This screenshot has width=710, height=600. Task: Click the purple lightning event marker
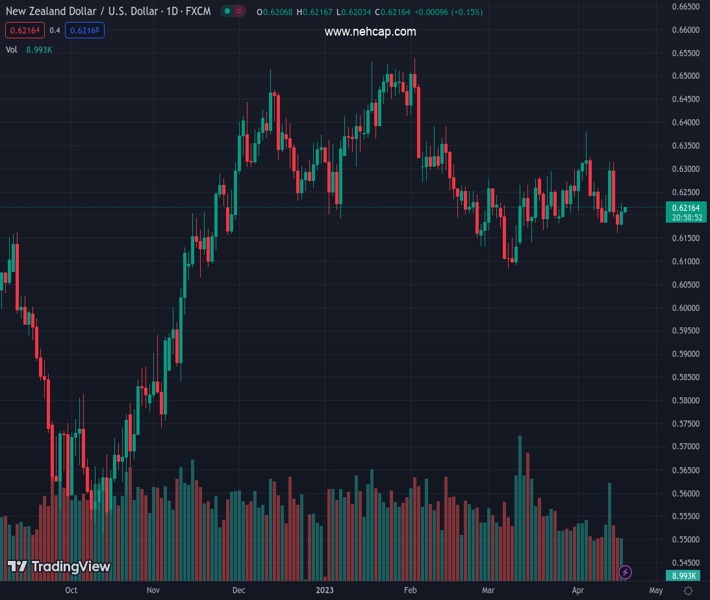tap(626, 572)
